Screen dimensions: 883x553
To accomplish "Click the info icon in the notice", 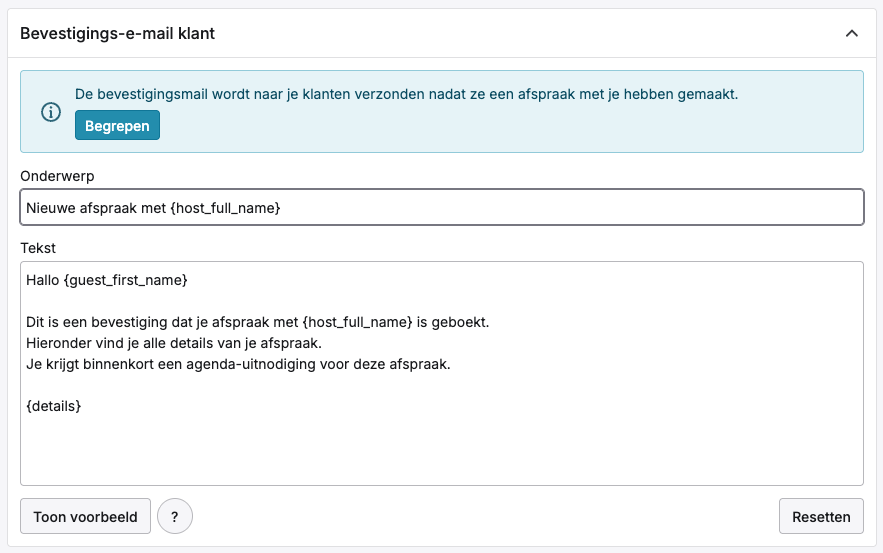I will [x=50, y=112].
